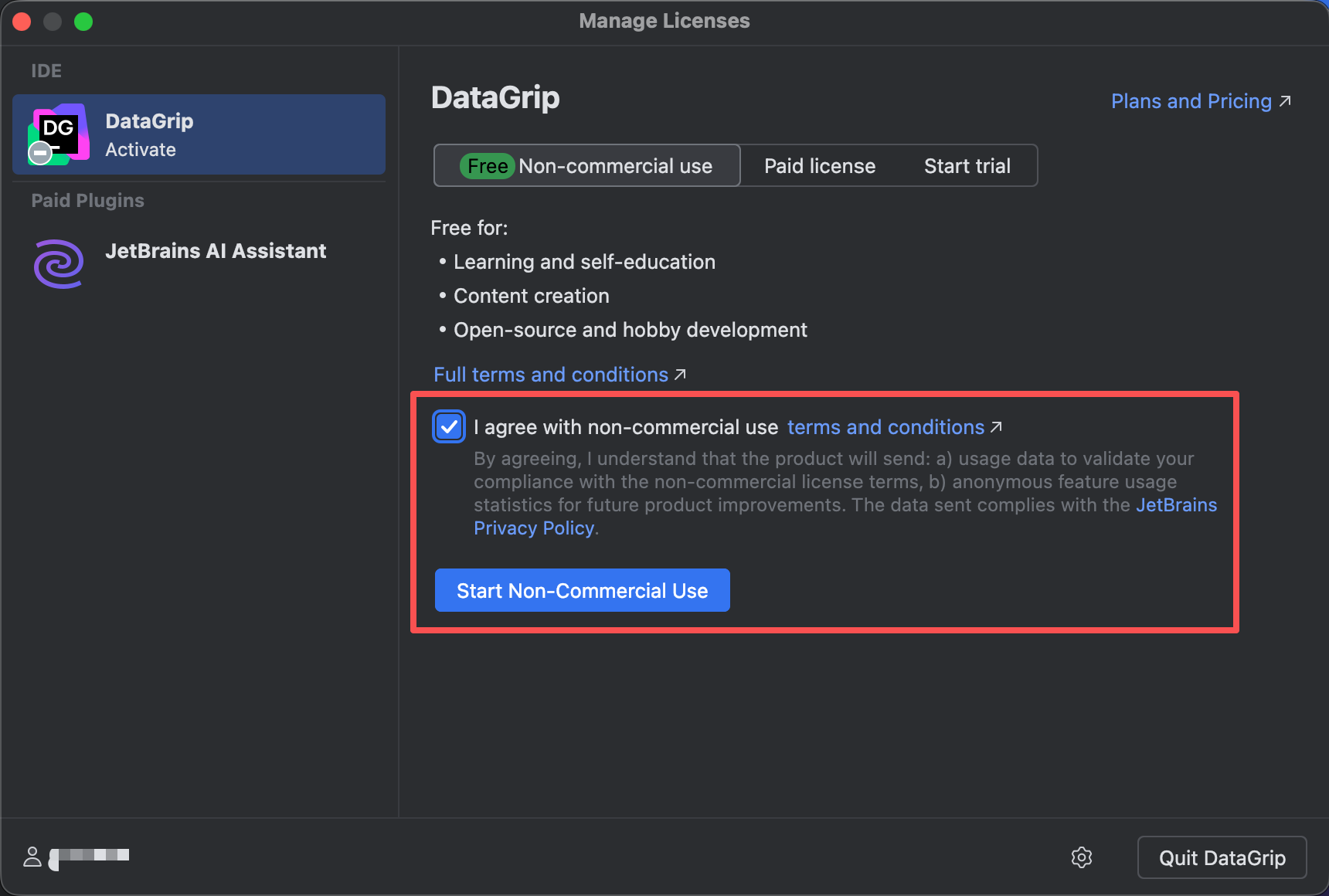Open the Plans and Pricing link

point(1191,101)
